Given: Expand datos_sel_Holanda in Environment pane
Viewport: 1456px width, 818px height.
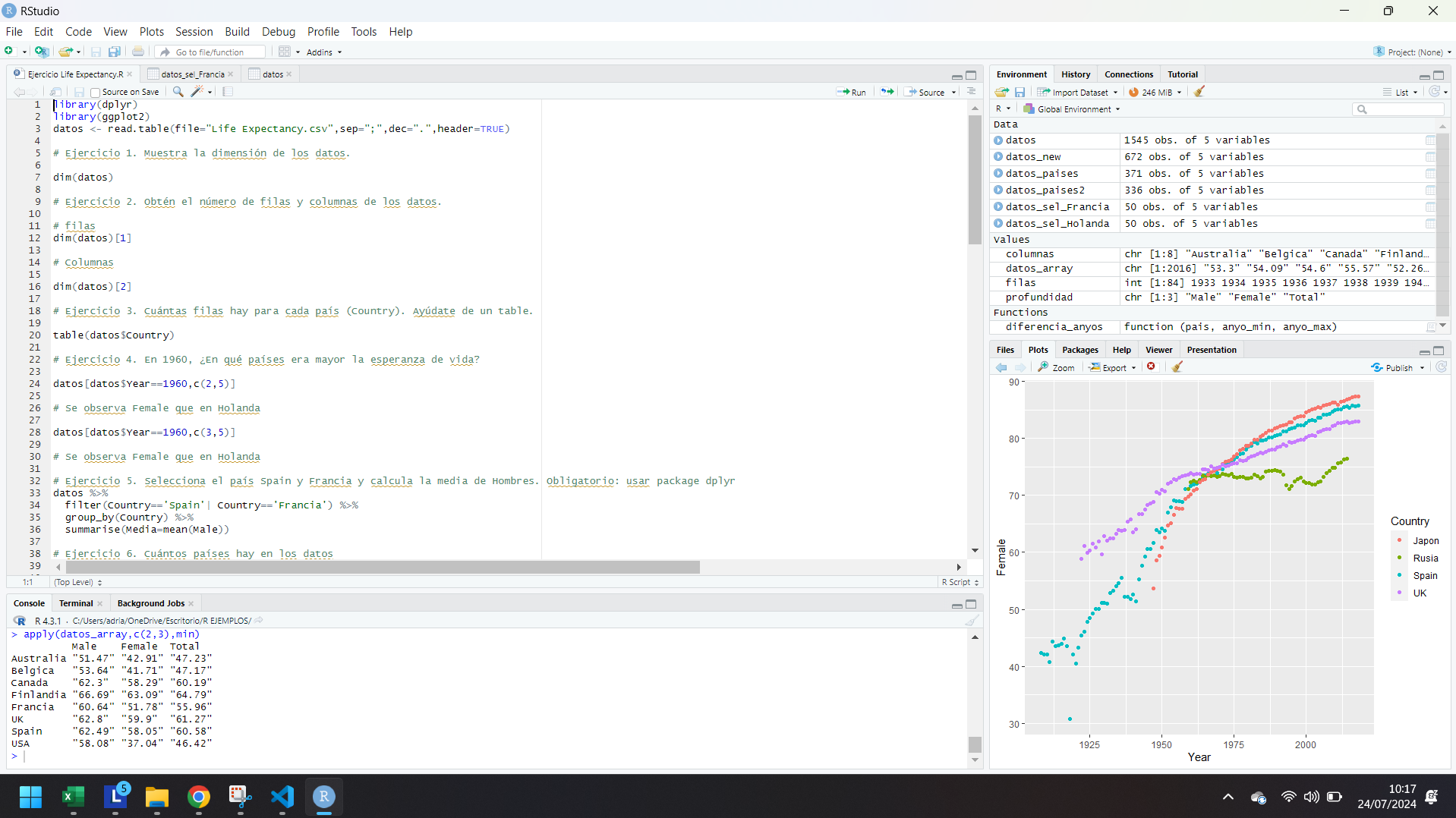Looking at the screenshot, I should coord(997,224).
